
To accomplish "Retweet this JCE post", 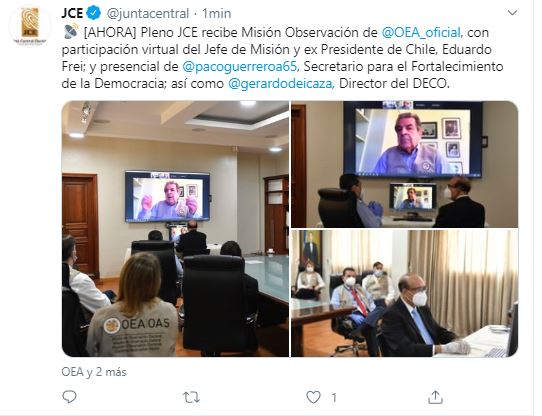I will pyautogui.click(x=191, y=397).
